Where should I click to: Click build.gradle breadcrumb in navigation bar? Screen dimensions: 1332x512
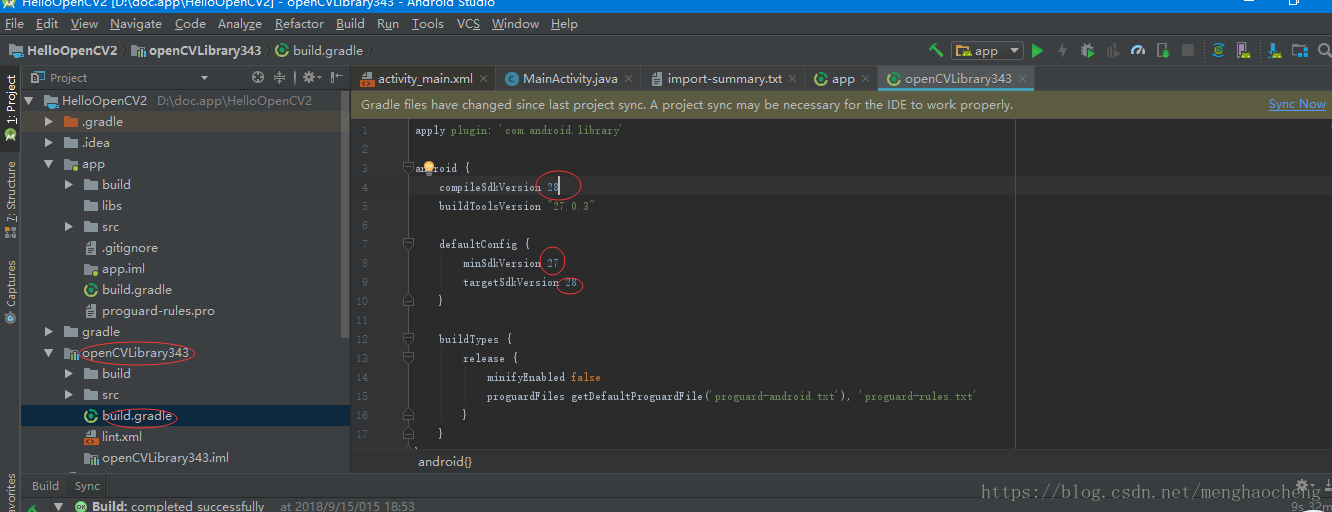tap(319, 50)
